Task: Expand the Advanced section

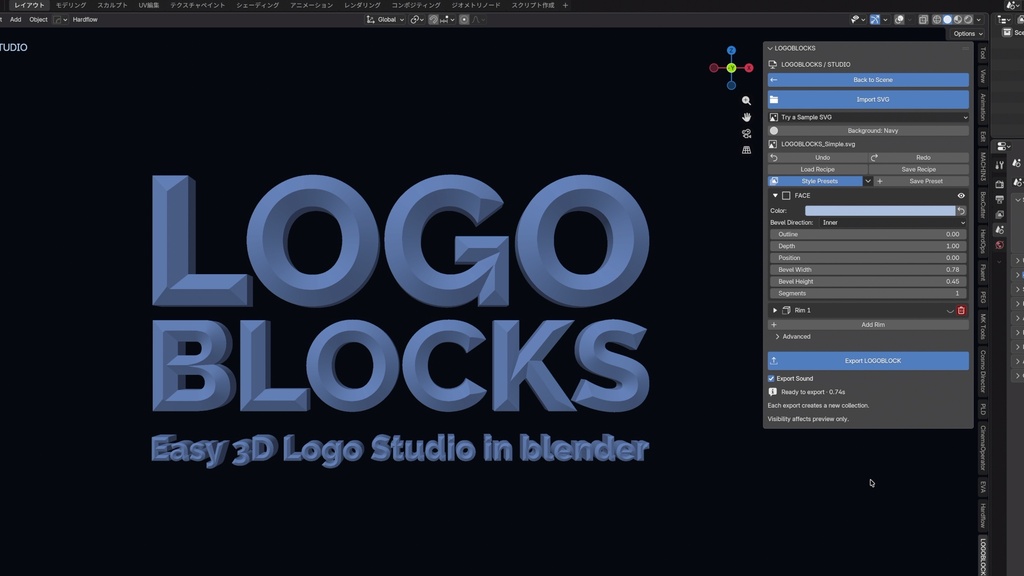Action: pyautogui.click(x=793, y=336)
